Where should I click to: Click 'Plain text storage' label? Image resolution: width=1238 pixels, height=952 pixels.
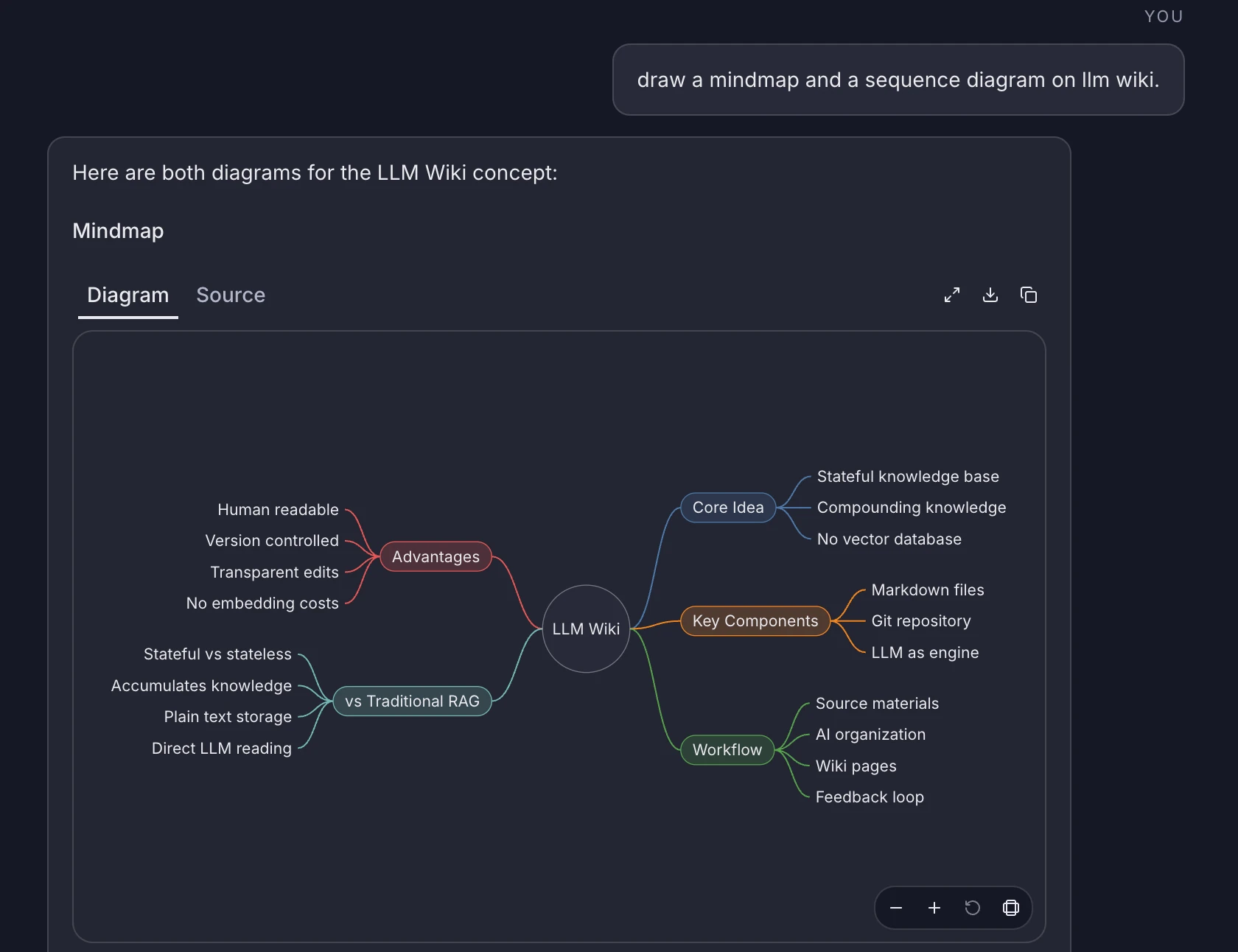228,717
